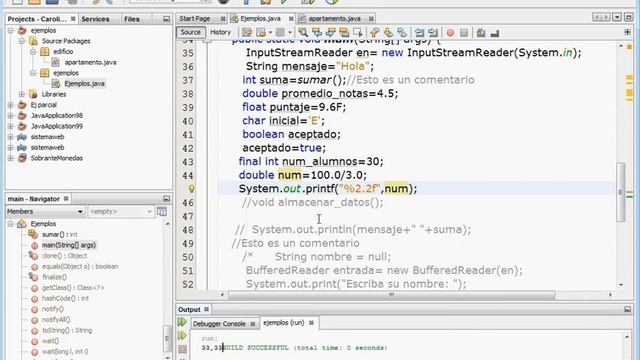Viewport: 640px width, 360px height.
Task: Click line number 46 in editor gutter
Action: (x=188, y=202)
